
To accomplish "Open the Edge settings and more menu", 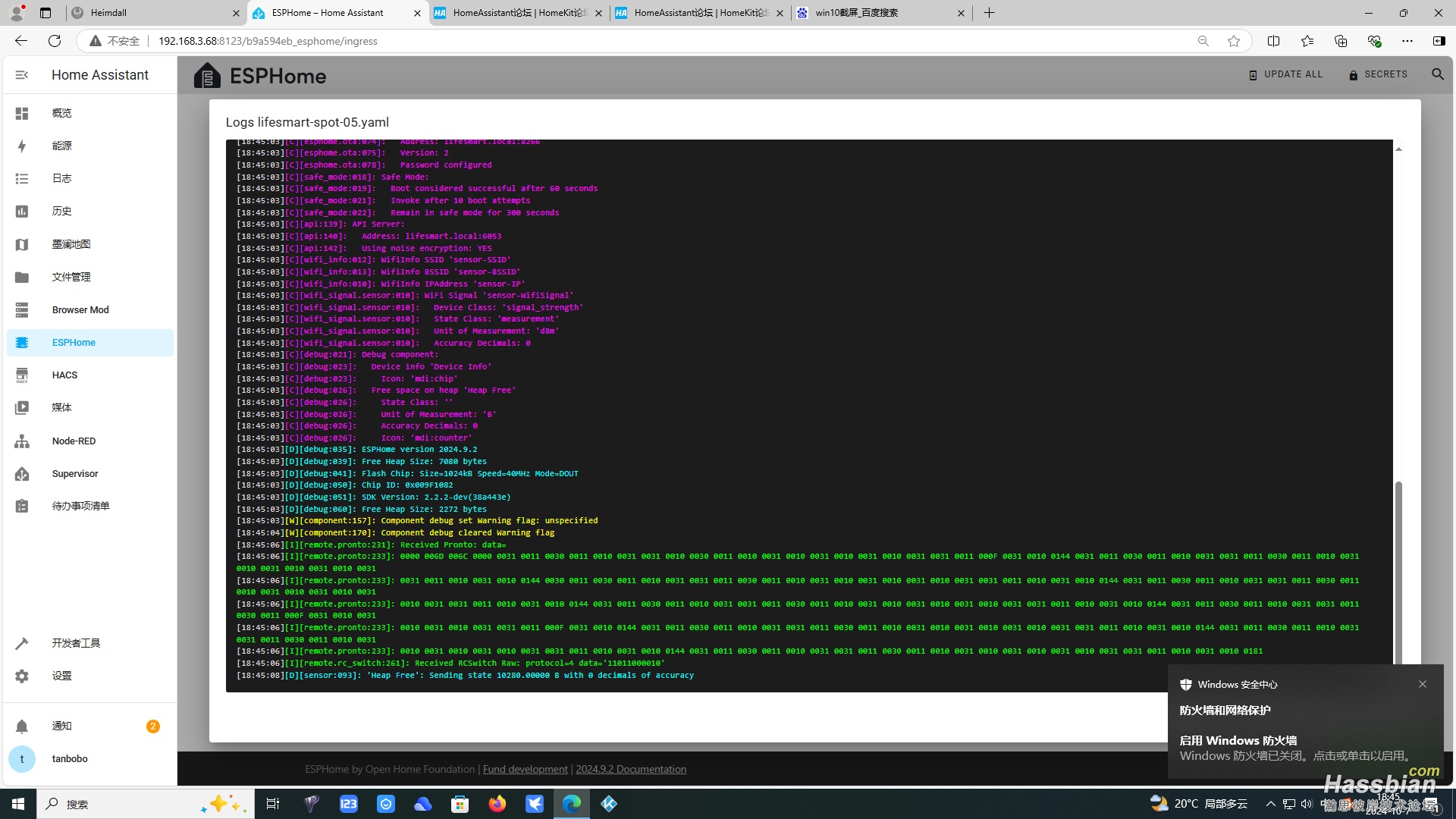I will [x=1407, y=41].
